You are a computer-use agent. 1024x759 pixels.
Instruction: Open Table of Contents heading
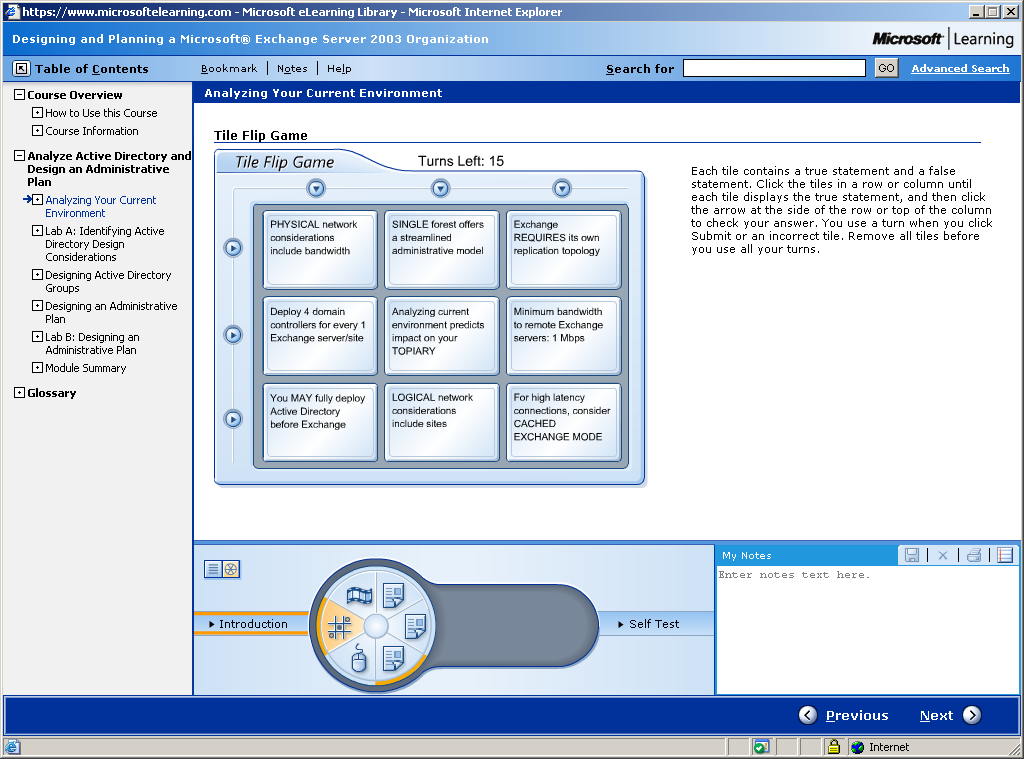coord(91,69)
